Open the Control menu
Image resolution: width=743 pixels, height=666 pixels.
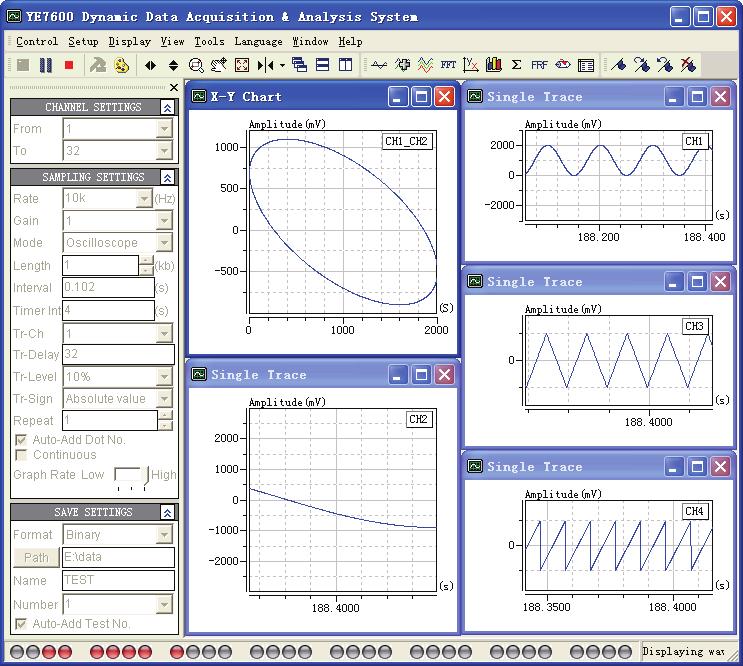pyautogui.click(x=37, y=42)
